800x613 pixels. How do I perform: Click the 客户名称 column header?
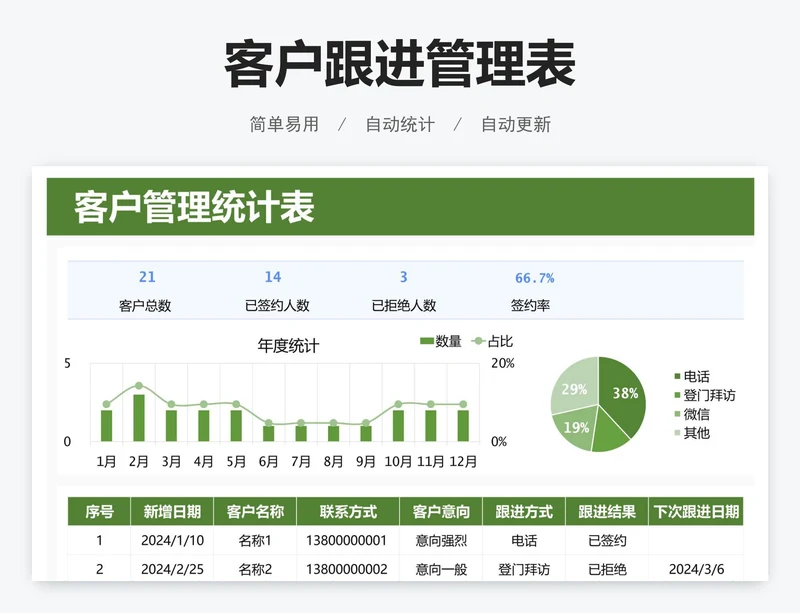pyautogui.click(x=255, y=512)
